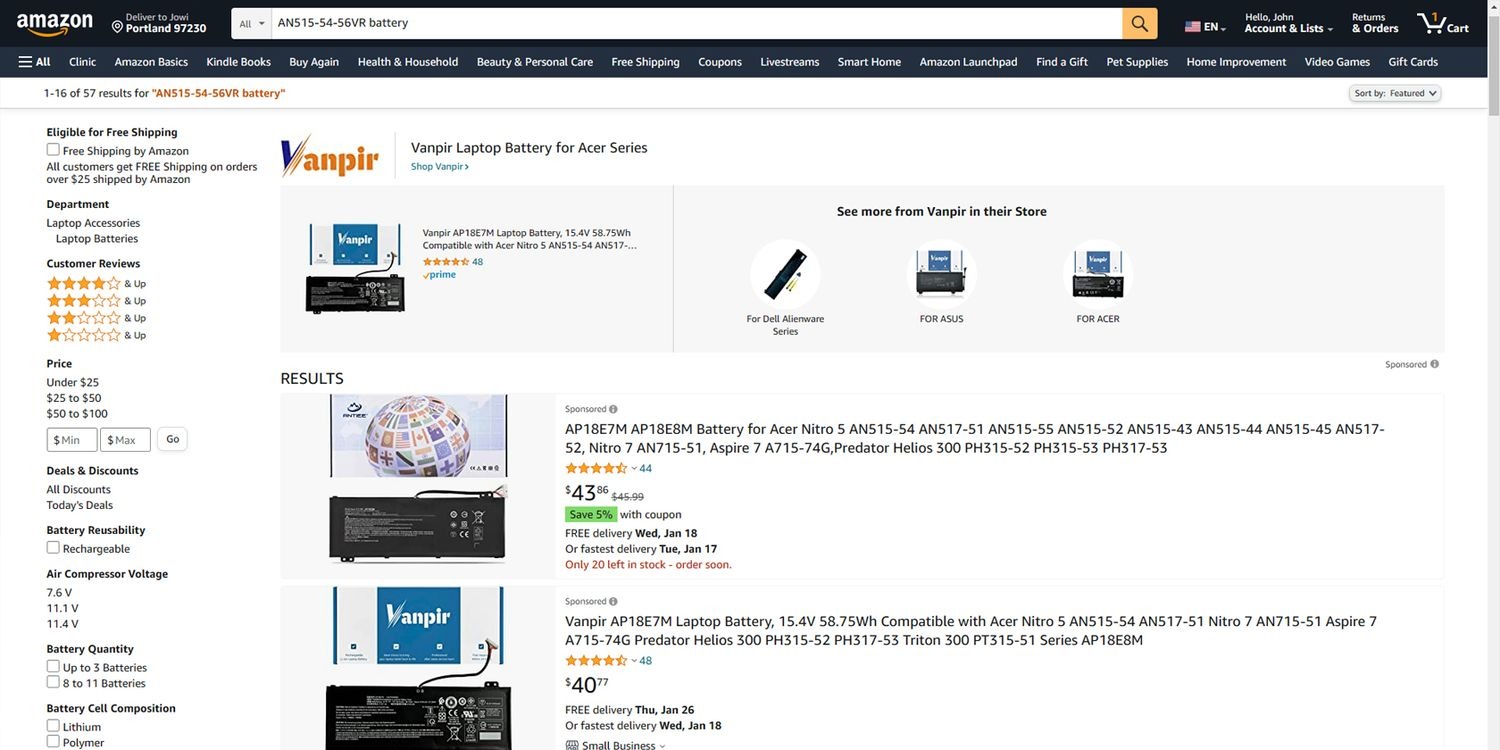
Task: Expand the All search category dropdown
Action: pos(252,23)
